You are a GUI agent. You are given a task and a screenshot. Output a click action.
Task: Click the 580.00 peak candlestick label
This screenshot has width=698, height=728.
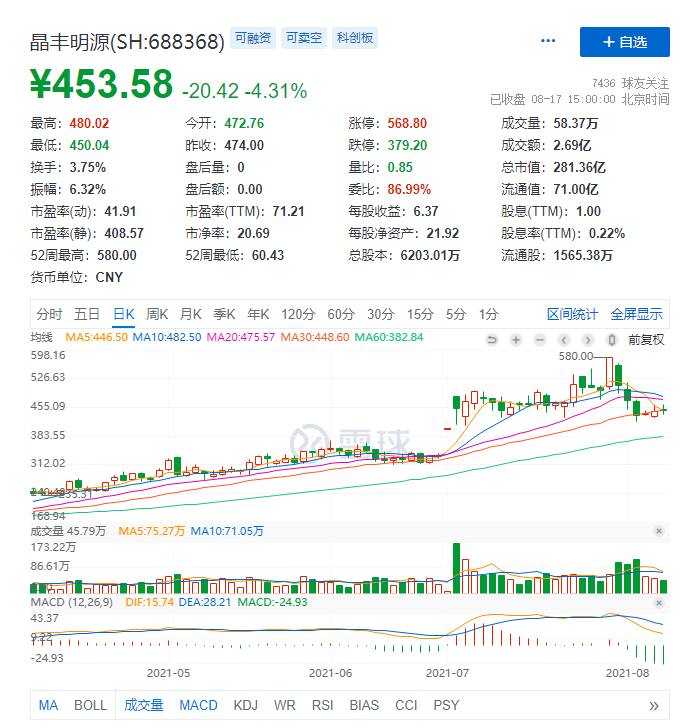pyautogui.click(x=576, y=356)
